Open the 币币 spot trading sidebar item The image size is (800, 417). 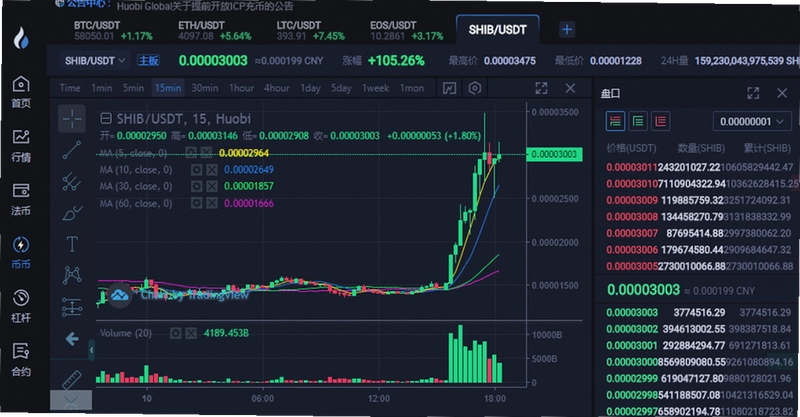[21, 253]
